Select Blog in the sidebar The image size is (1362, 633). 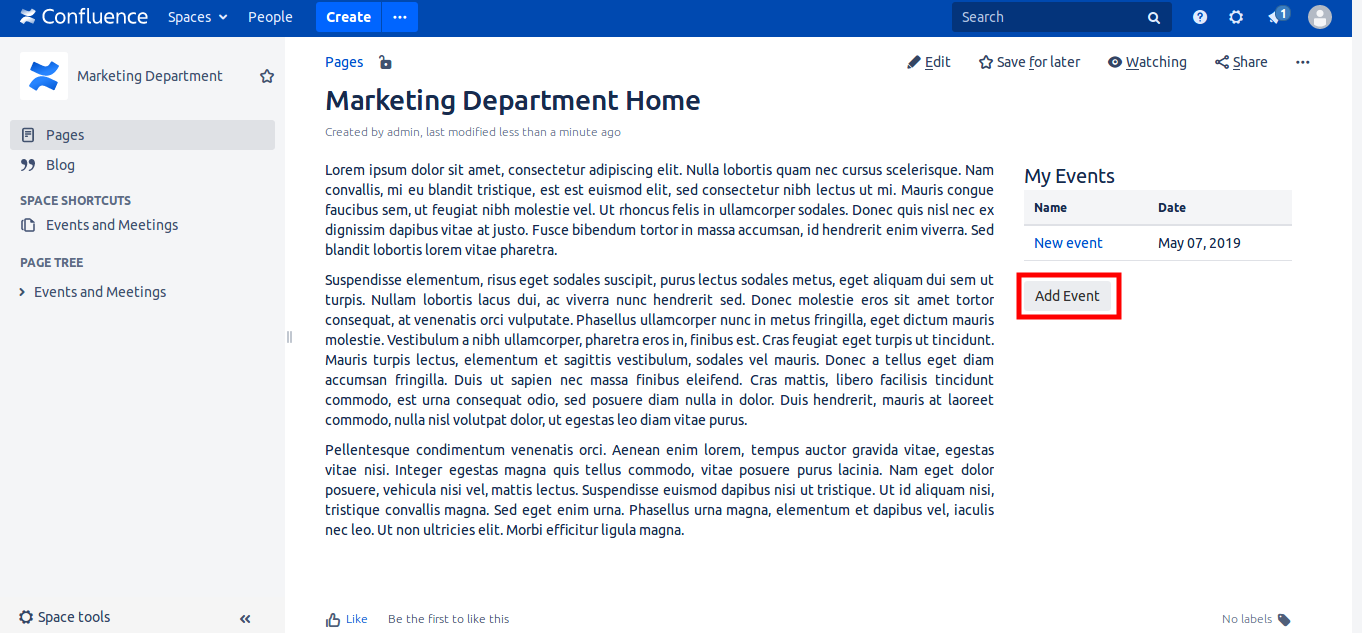(x=60, y=165)
